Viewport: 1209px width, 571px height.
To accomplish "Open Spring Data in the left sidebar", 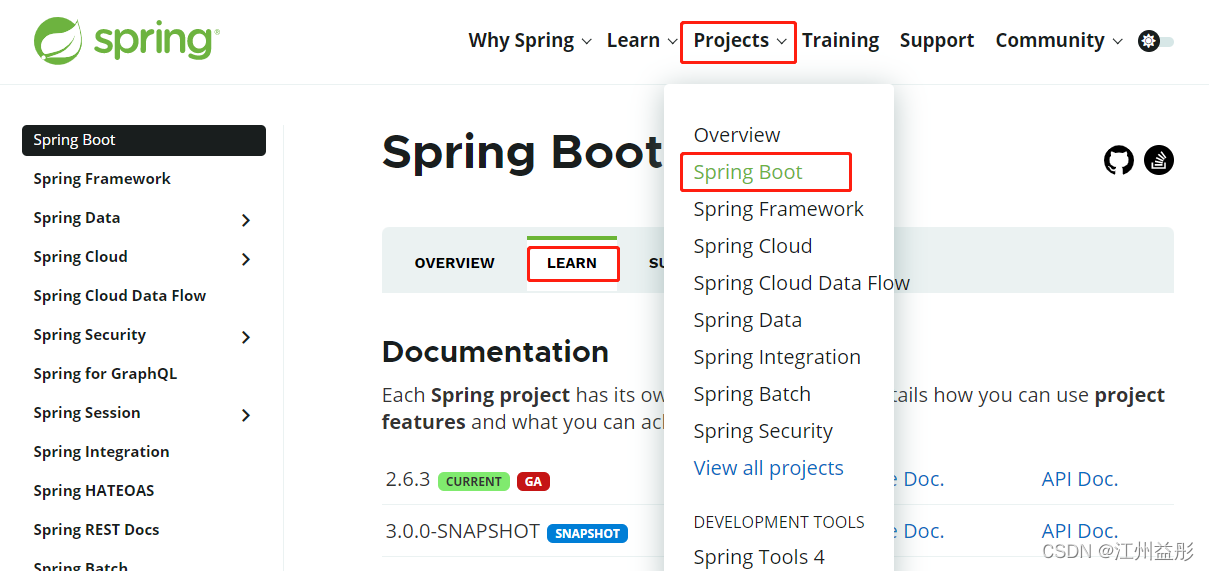I will tap(77, 218).
